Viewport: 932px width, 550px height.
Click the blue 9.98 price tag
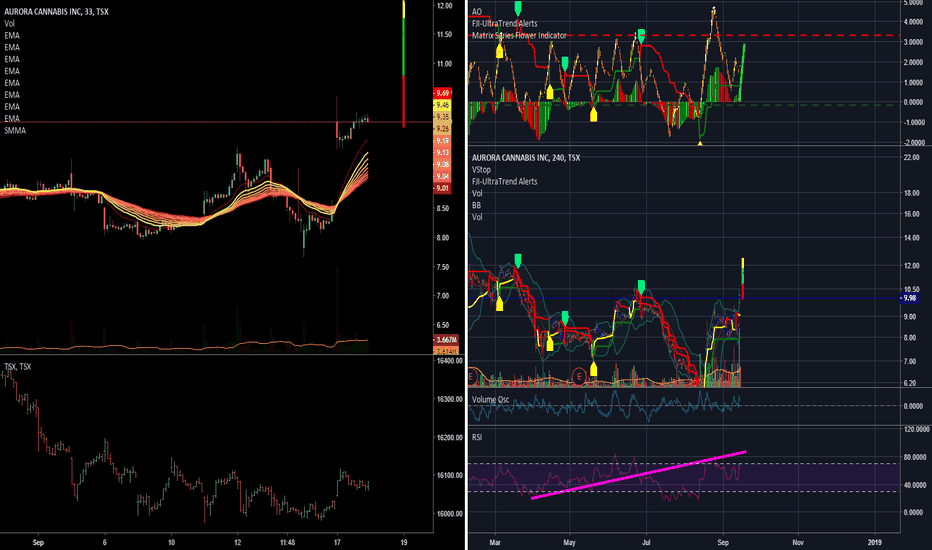pyautogui.click(x=909, y=298)
